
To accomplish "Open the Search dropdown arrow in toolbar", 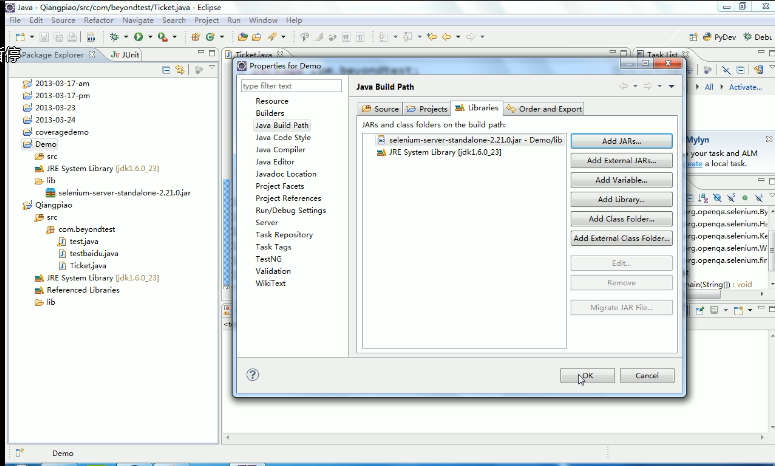I will 283,37.
